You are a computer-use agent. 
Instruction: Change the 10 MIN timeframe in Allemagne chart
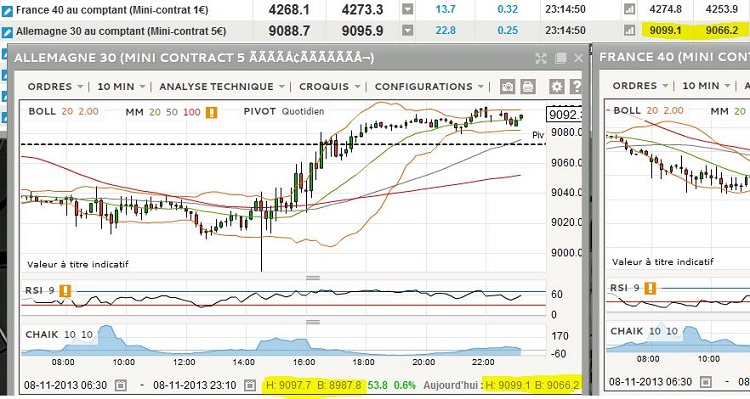pos(121,87)
